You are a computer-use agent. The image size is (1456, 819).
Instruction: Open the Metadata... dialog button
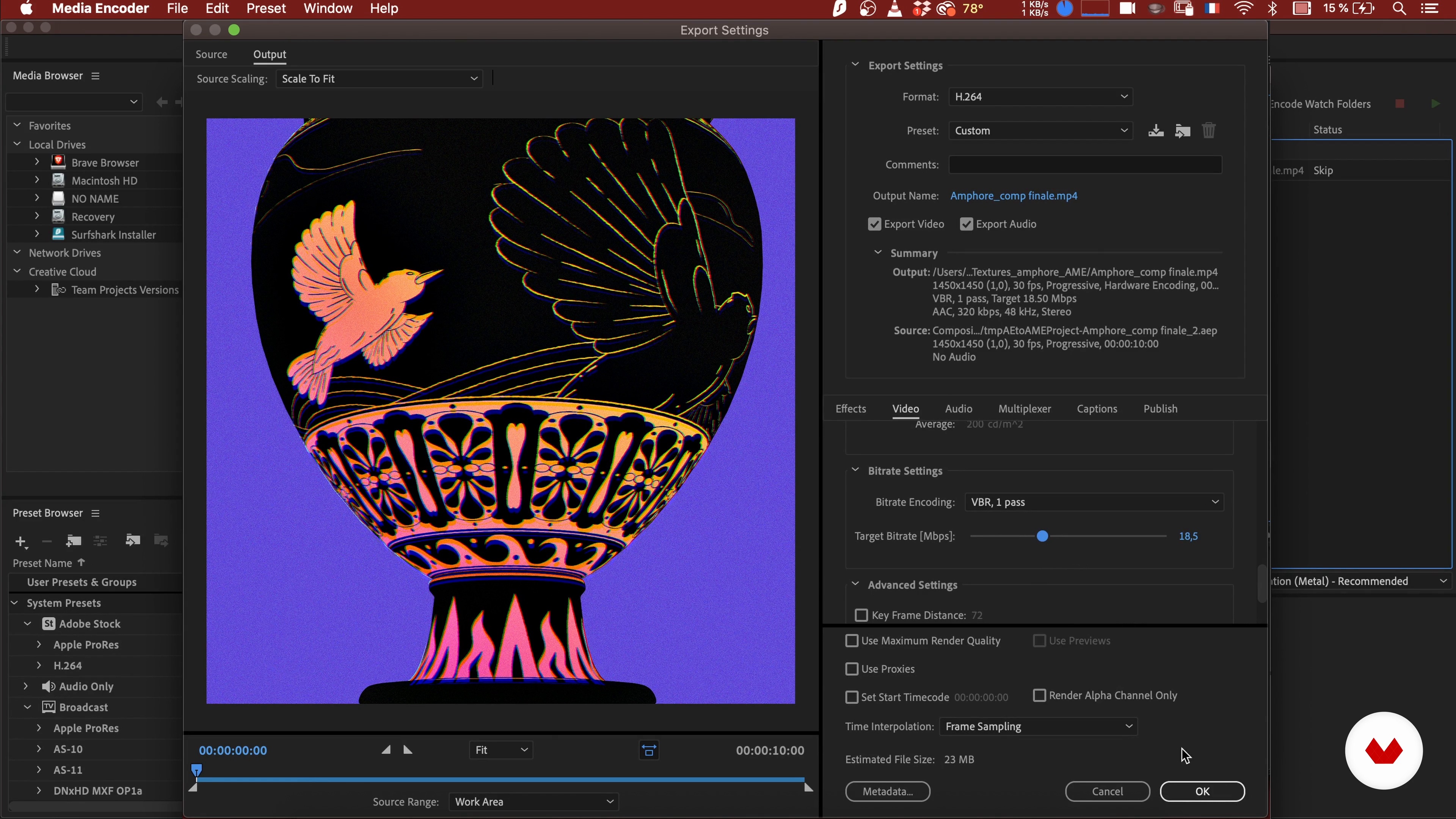887,792
